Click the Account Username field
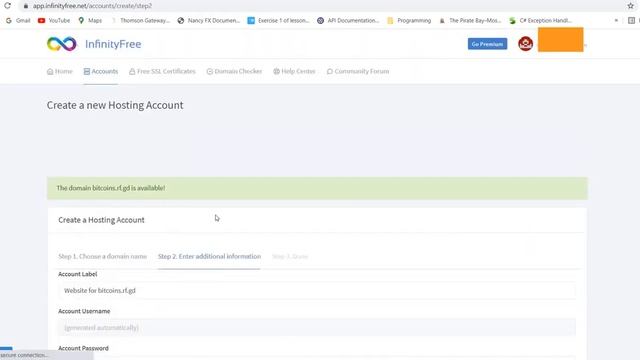This screenshot has height=360, width=640. (x=317, y=328)
